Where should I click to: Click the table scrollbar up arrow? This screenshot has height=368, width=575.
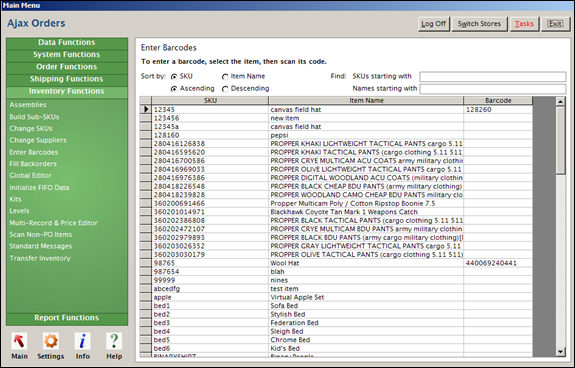(560, 102)
